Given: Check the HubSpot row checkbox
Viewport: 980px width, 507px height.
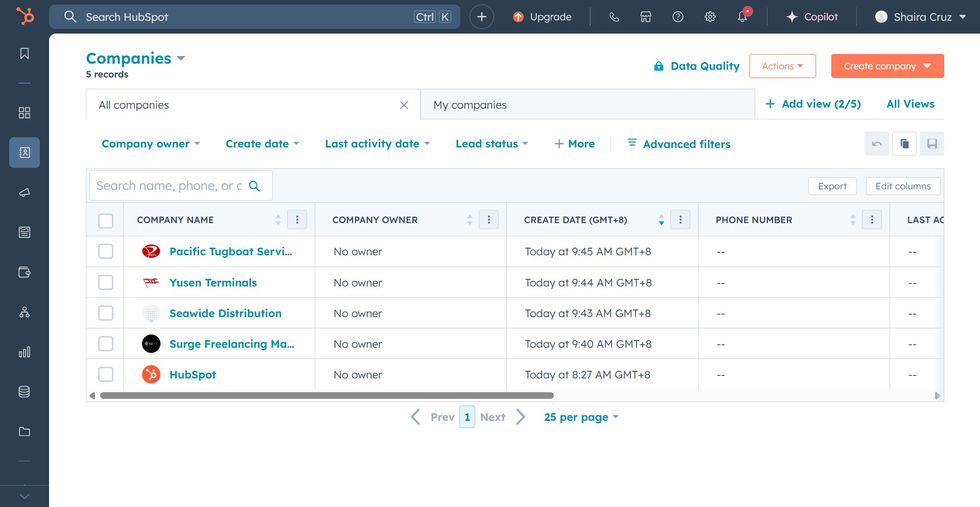Looking at the screenshot, I should point(106,374).
